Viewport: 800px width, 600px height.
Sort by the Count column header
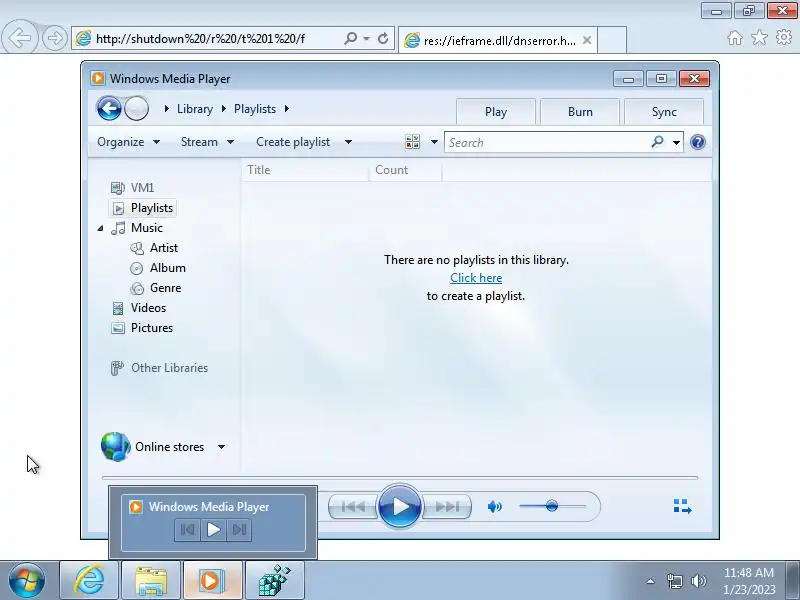pyautogui.click(x=406, y=170)
